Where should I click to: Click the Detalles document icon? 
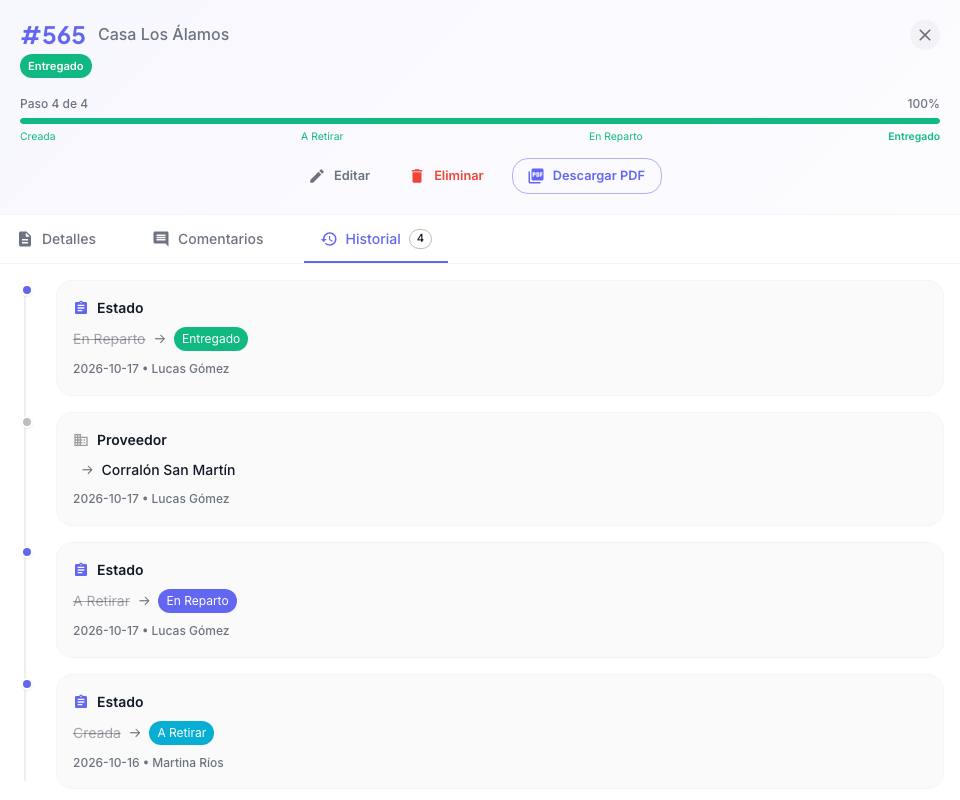tap(25, 239)
